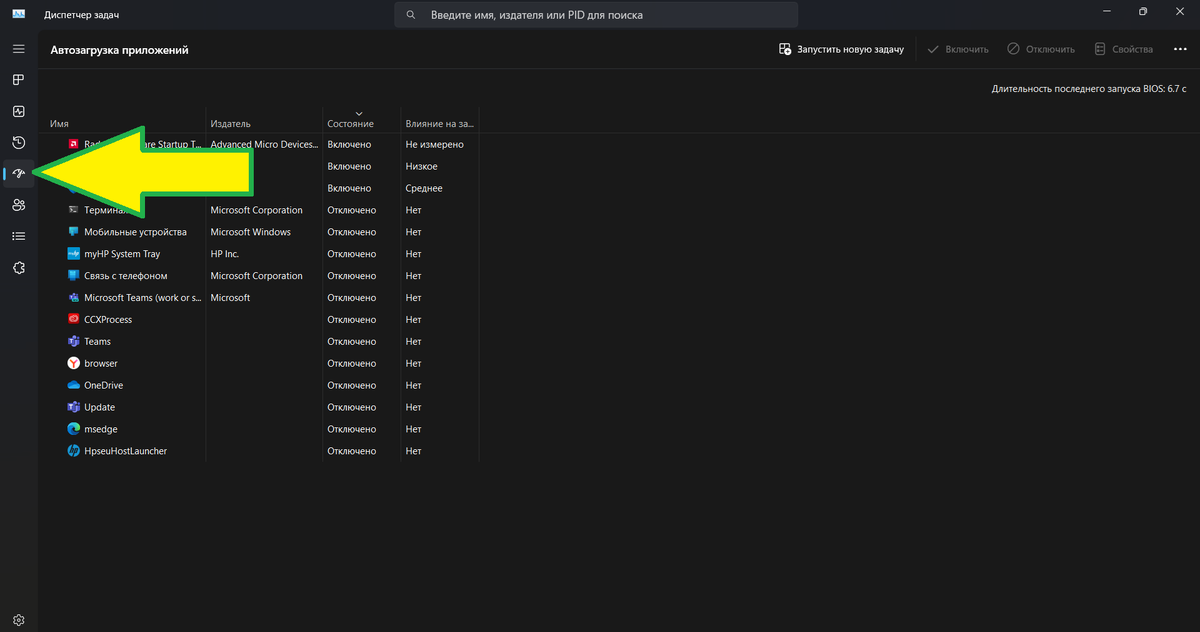This screenshot has width=1200, height=632.
Task: Select Microsoft publisher cell in Teams (work) row
Action: (x=230, y=298)
